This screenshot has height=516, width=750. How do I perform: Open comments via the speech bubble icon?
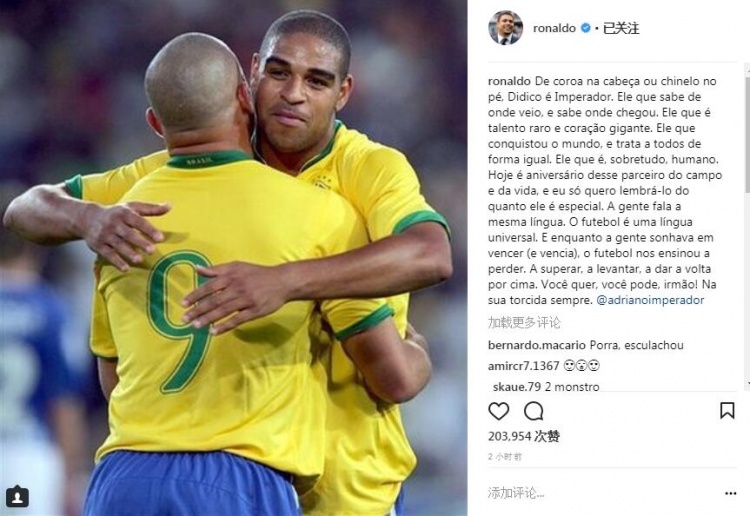(533, 411)
